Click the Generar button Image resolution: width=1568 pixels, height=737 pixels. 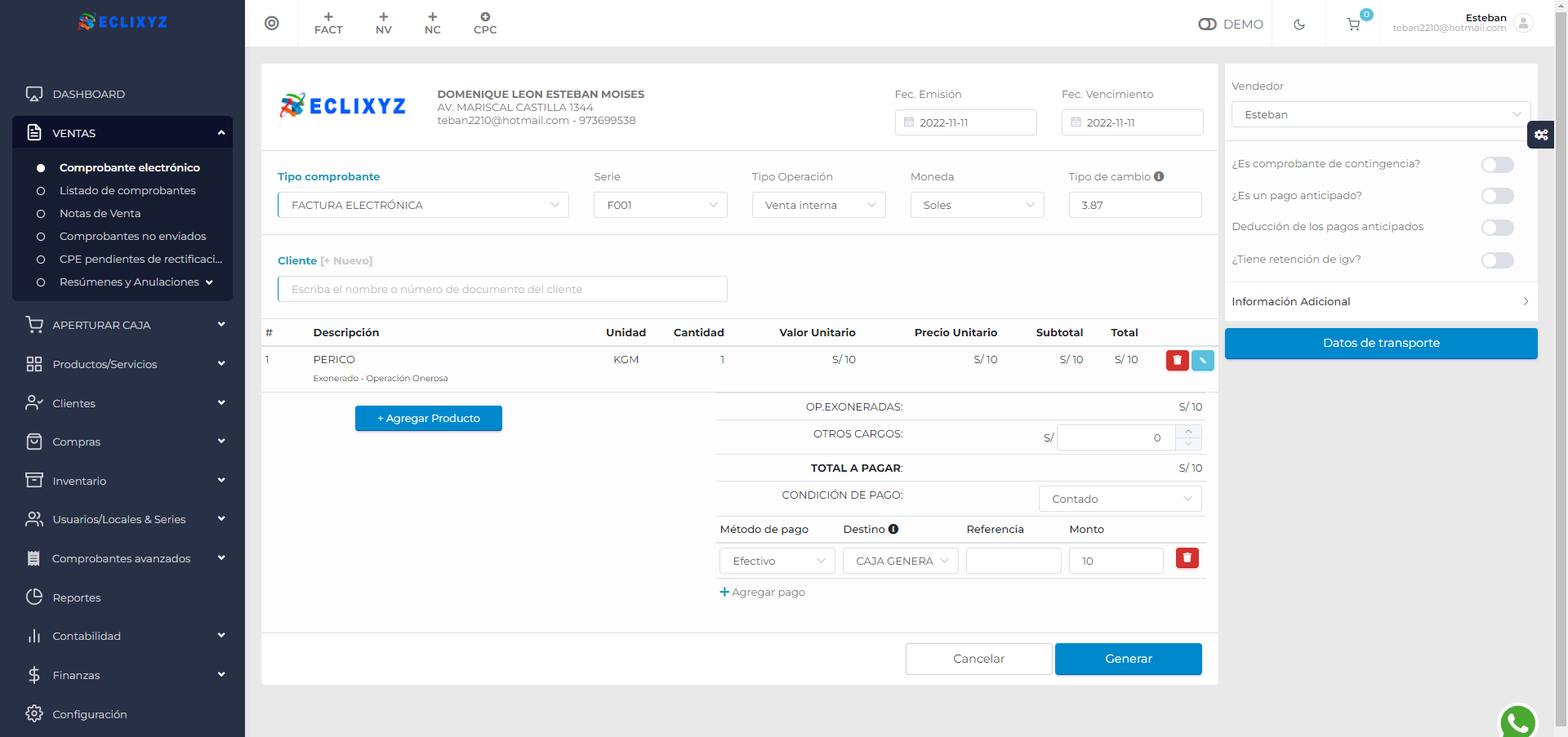[x=1129, y=659]
